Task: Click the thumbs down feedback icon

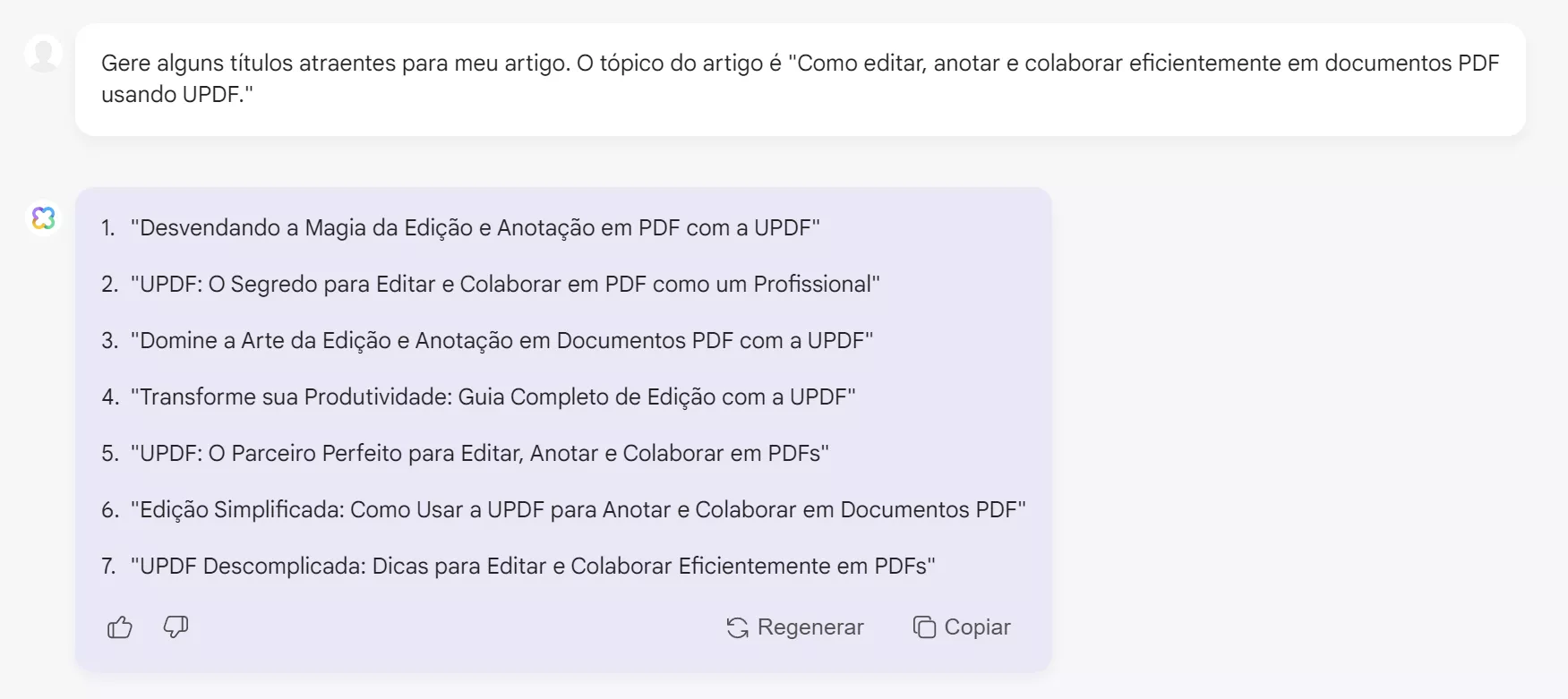Action: [x=175, y=627]
